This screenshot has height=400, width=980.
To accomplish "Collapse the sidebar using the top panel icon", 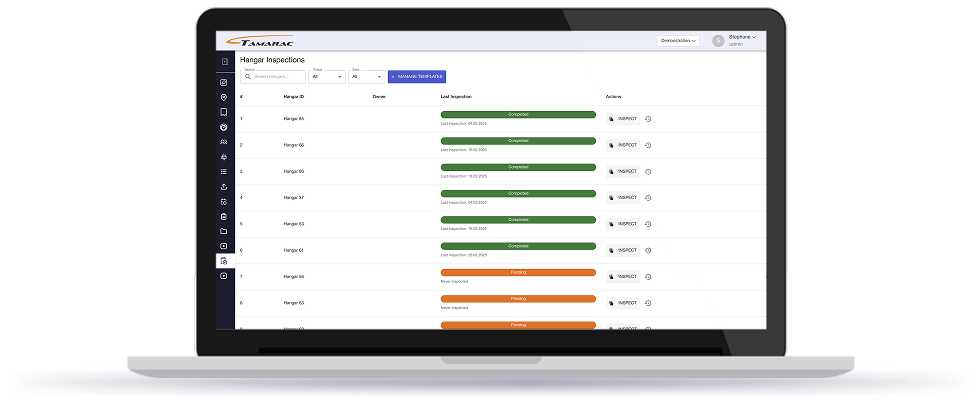I will 224,61.
